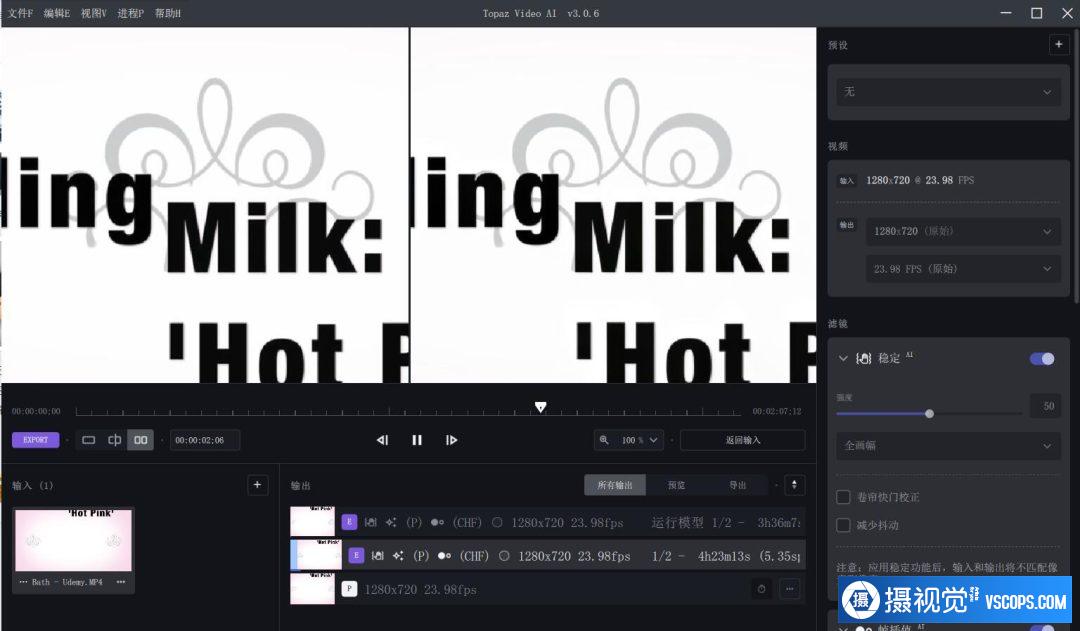Click P badge in third output row
Viewport: 1080px width, 631px height.
point(349,589)
